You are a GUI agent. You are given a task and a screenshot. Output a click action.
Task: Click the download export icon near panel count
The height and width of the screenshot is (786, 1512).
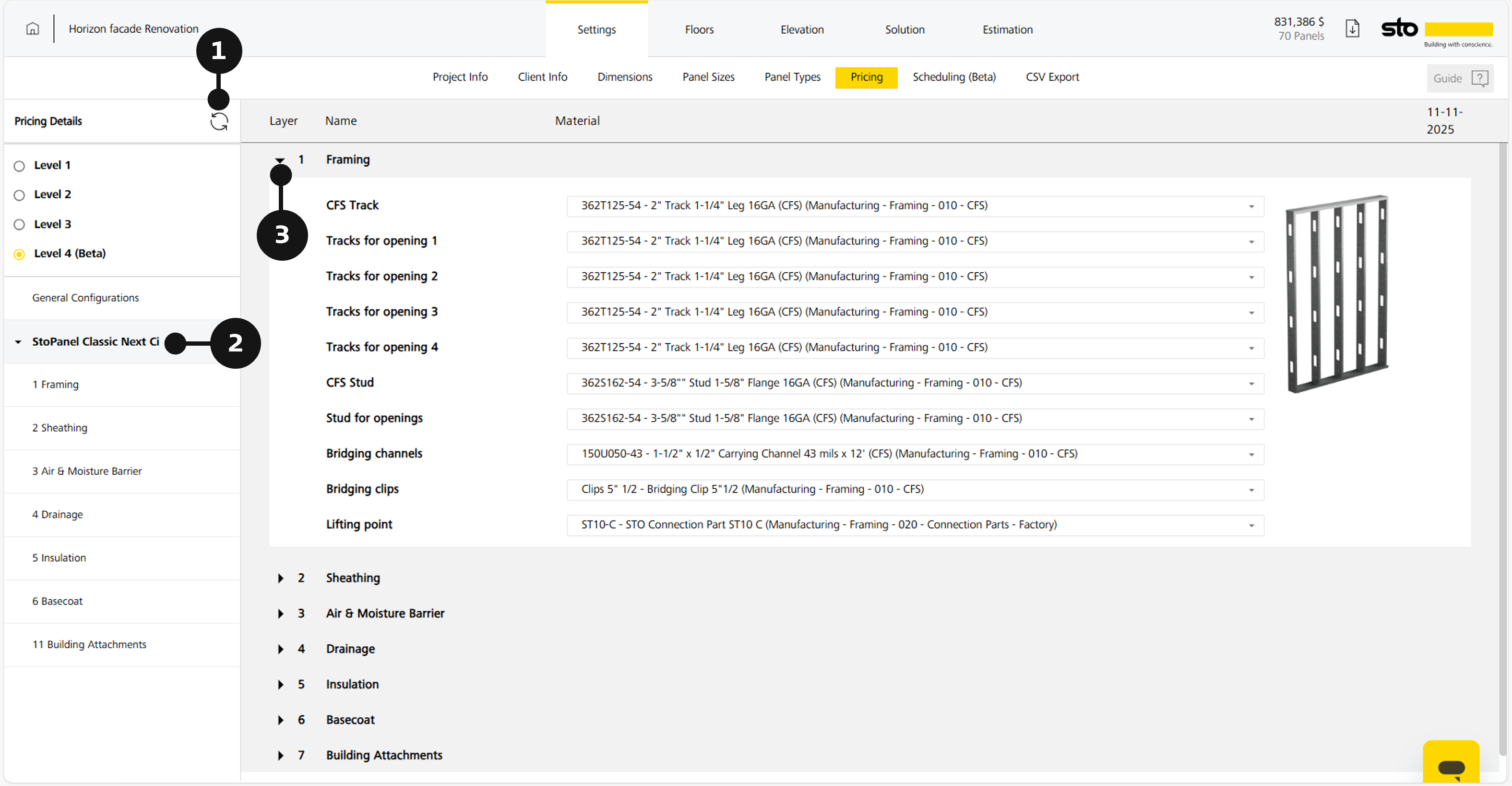pyautogui.click(x=1352, y=28)
